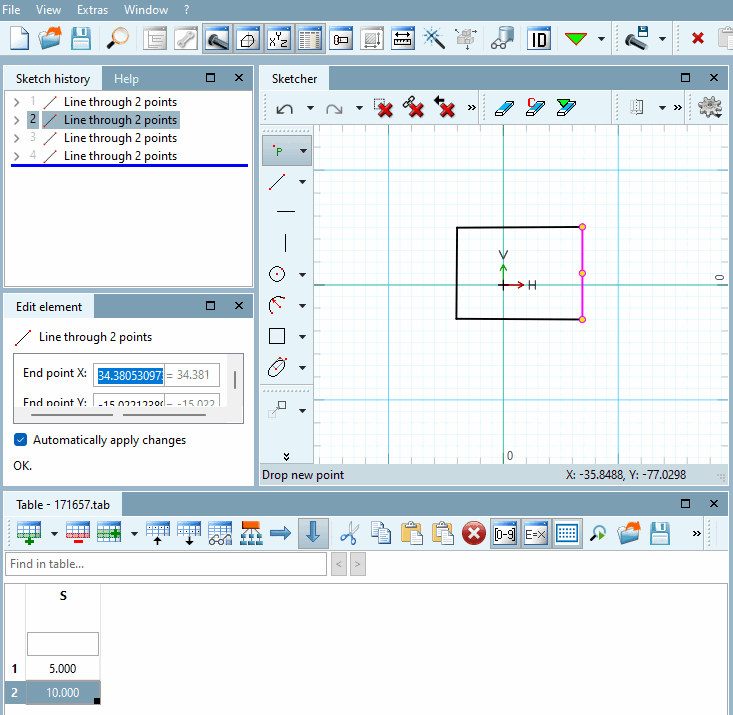Save with the top toolbar floppy disk icon
The height and width of the screenshot is (715, 733).
point(80,38)
